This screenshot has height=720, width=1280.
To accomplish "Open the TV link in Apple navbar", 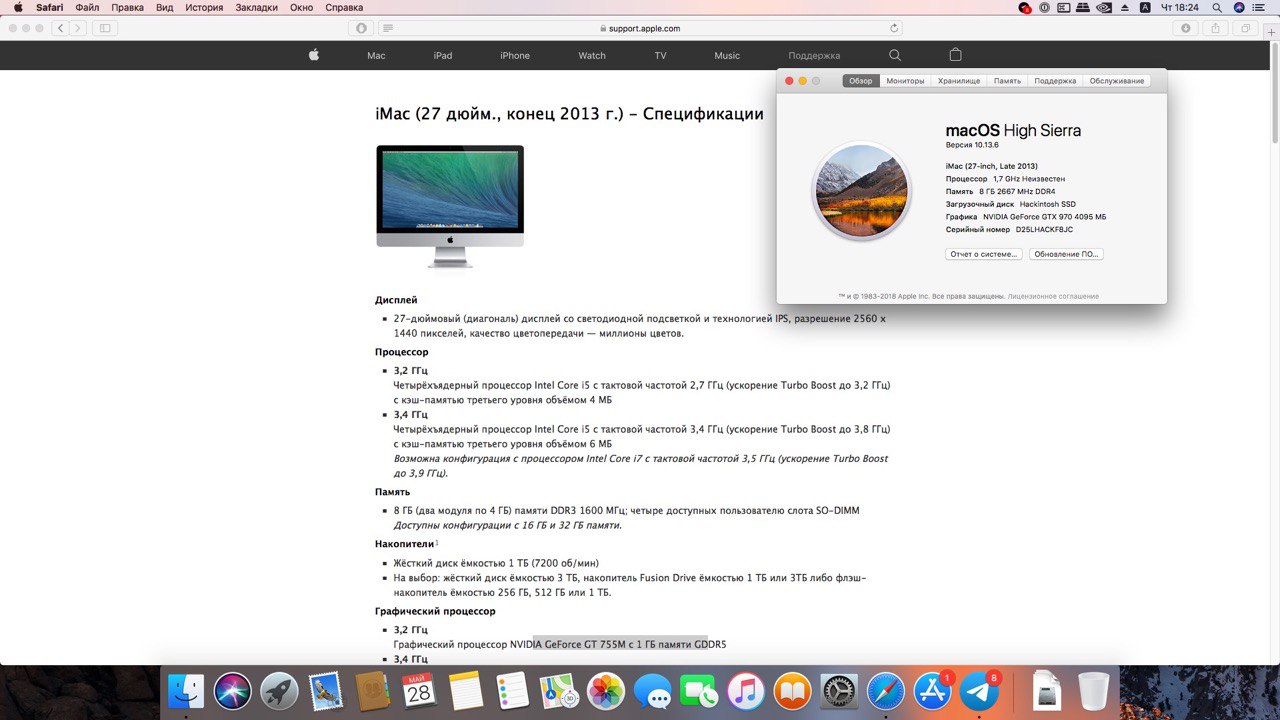I will pyautogui.click(x=661, y=56).
